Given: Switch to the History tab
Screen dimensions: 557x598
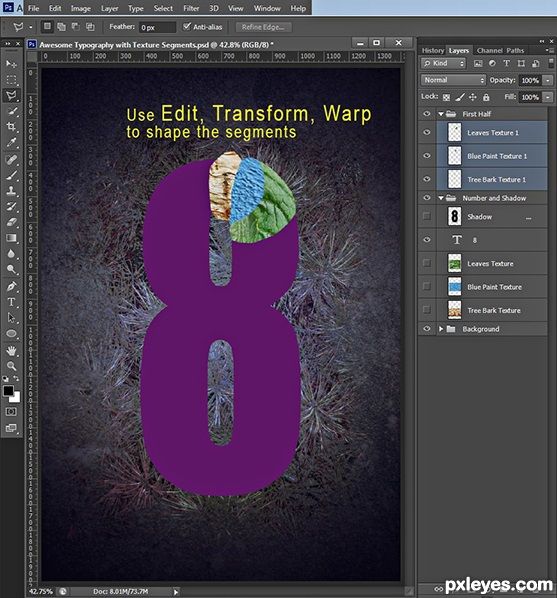Looking at the screenshot, I should 433,50.
